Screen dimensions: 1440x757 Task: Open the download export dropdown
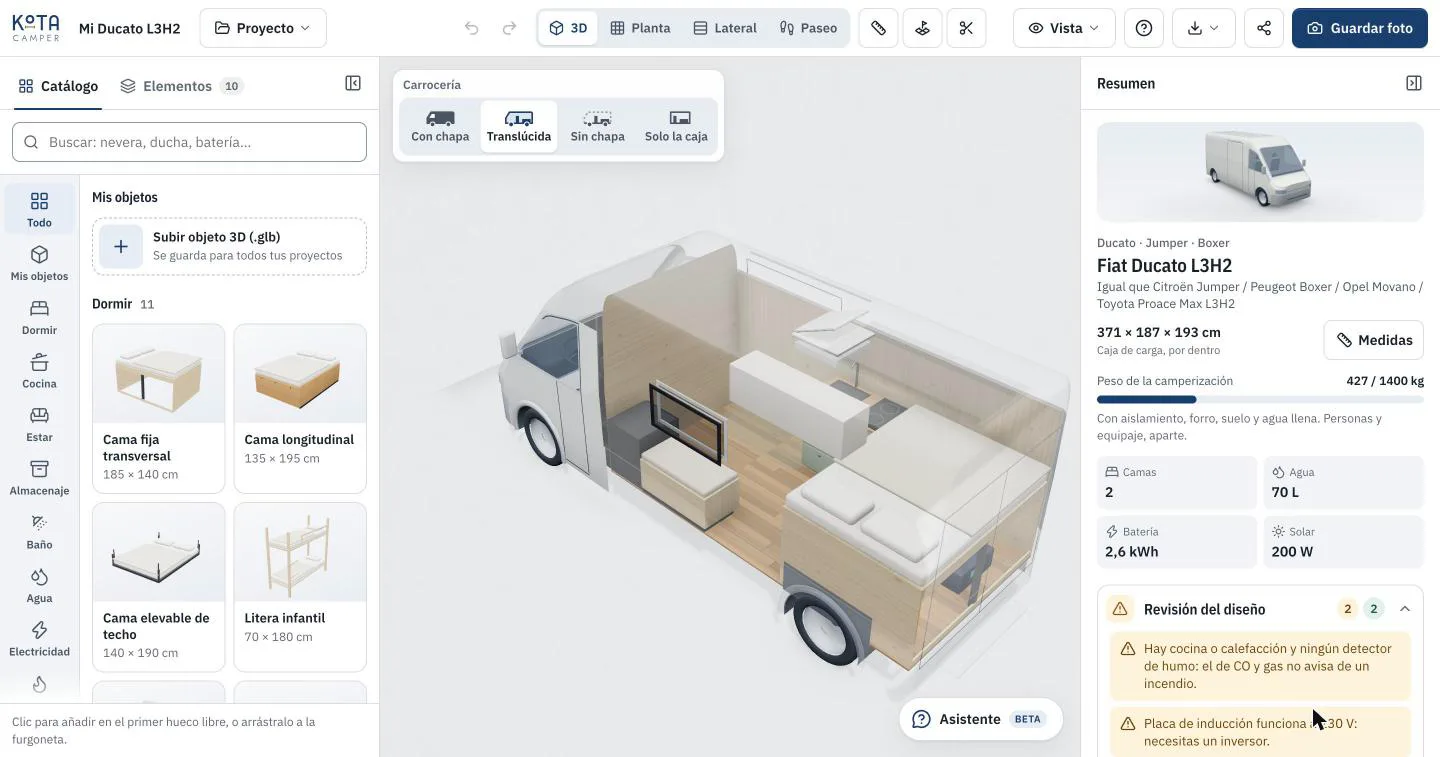(1204, 28)
